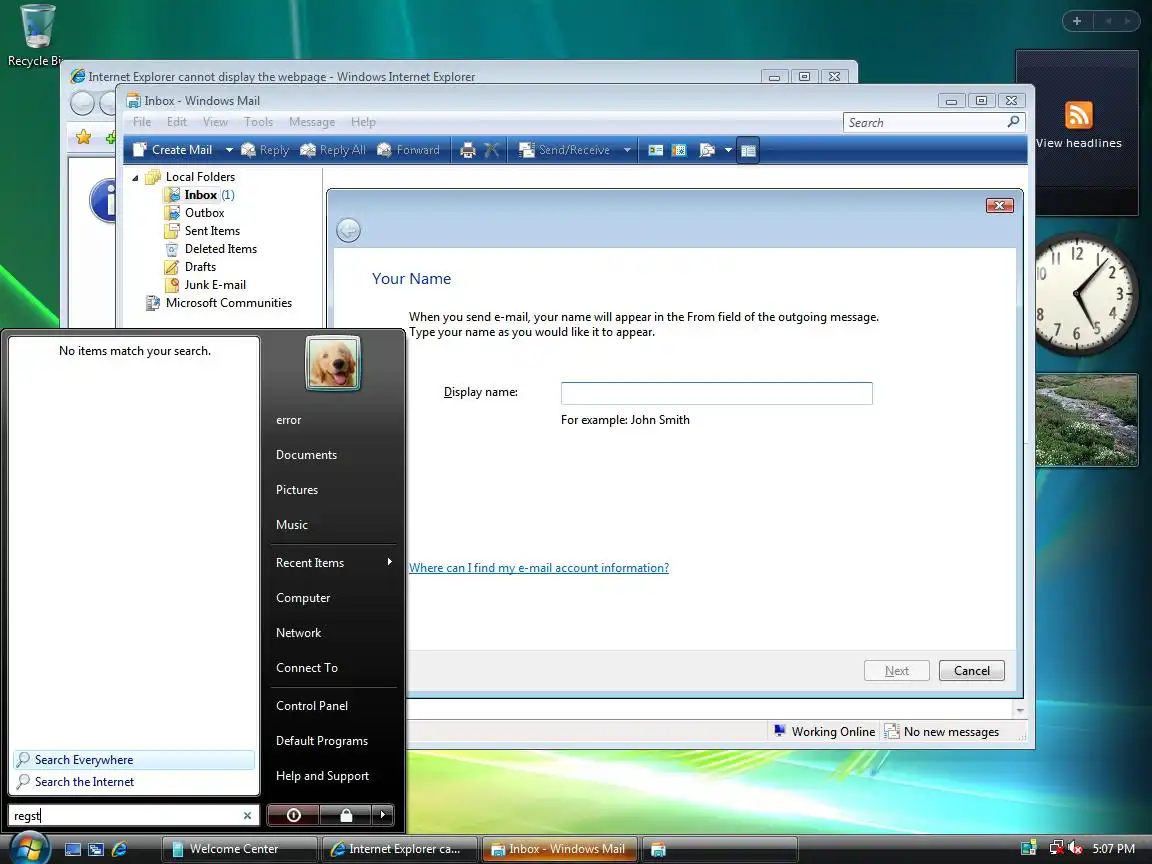The image size is (1152, 864).
Task: Click the Find icon in Mail toolbar
Action: pyautogui.click(x=707, y=151)
